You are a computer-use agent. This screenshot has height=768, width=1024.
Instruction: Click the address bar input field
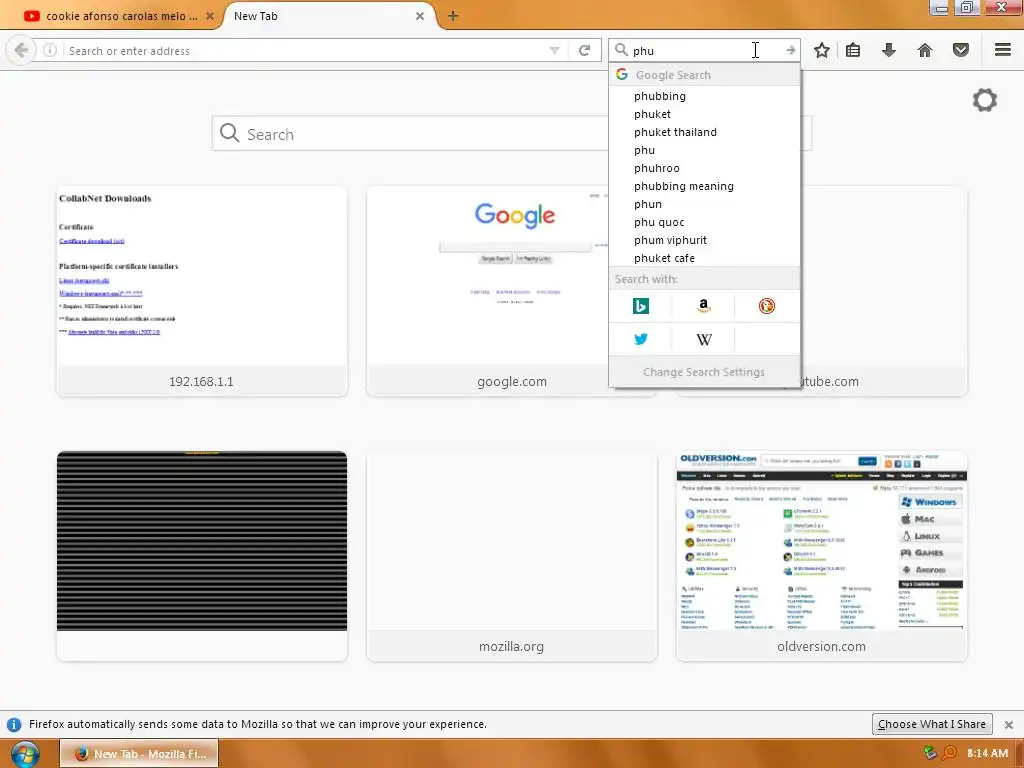(307, 50)
